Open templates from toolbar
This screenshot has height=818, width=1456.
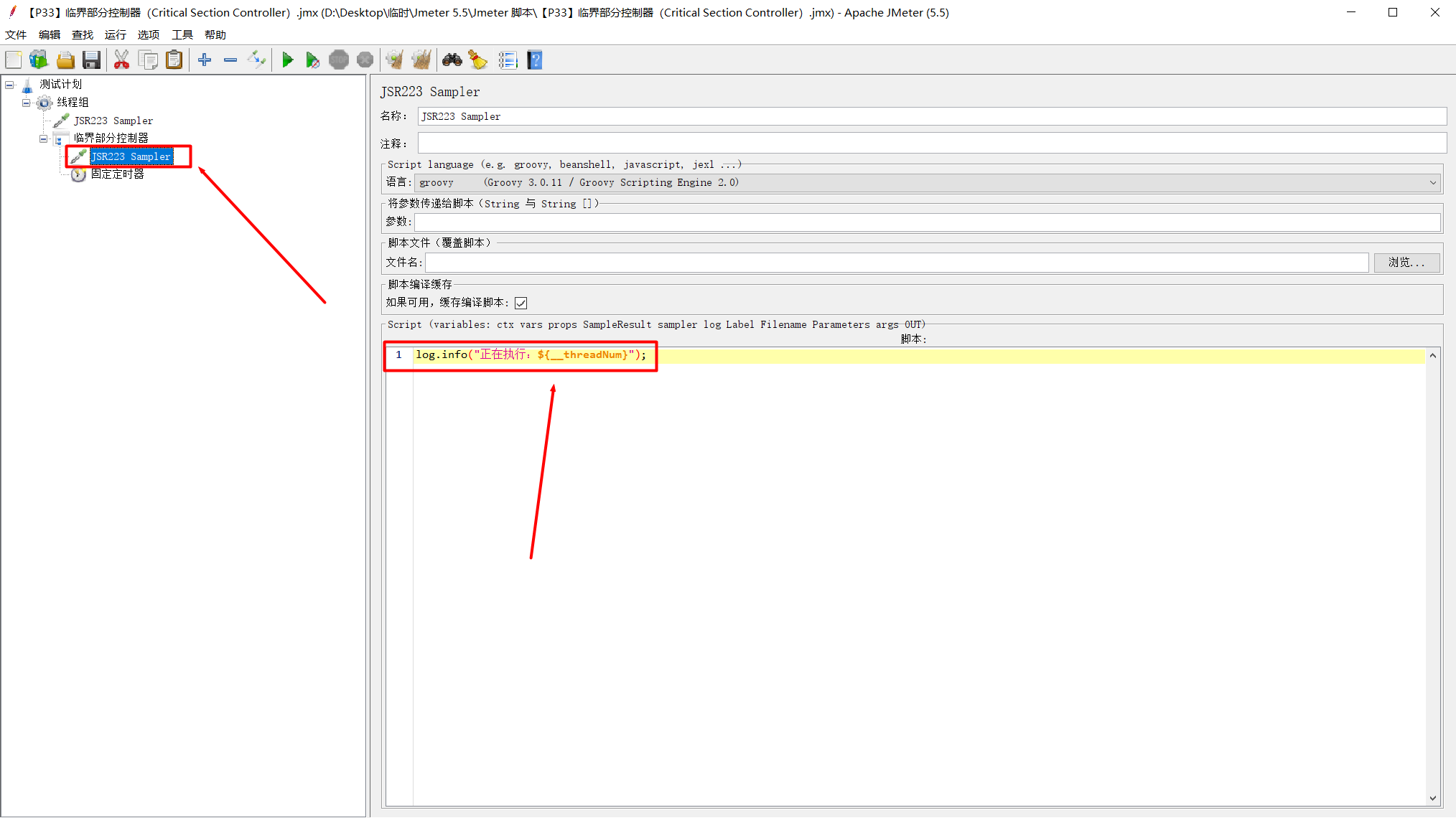coord(39,60)
